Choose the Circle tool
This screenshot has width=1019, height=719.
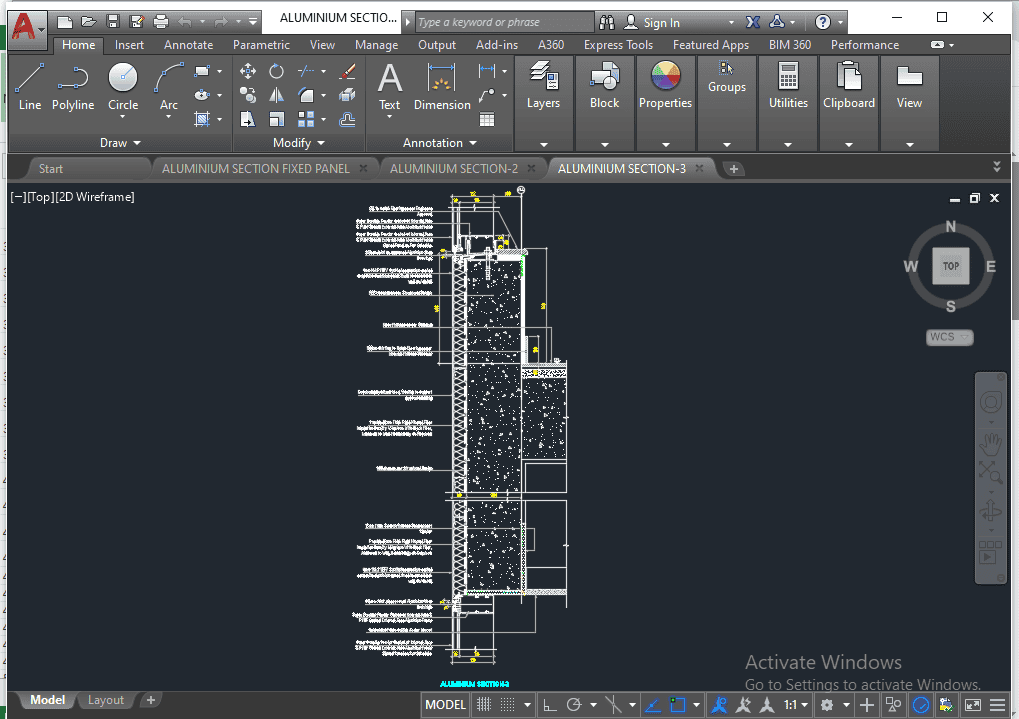pos(123,85)
